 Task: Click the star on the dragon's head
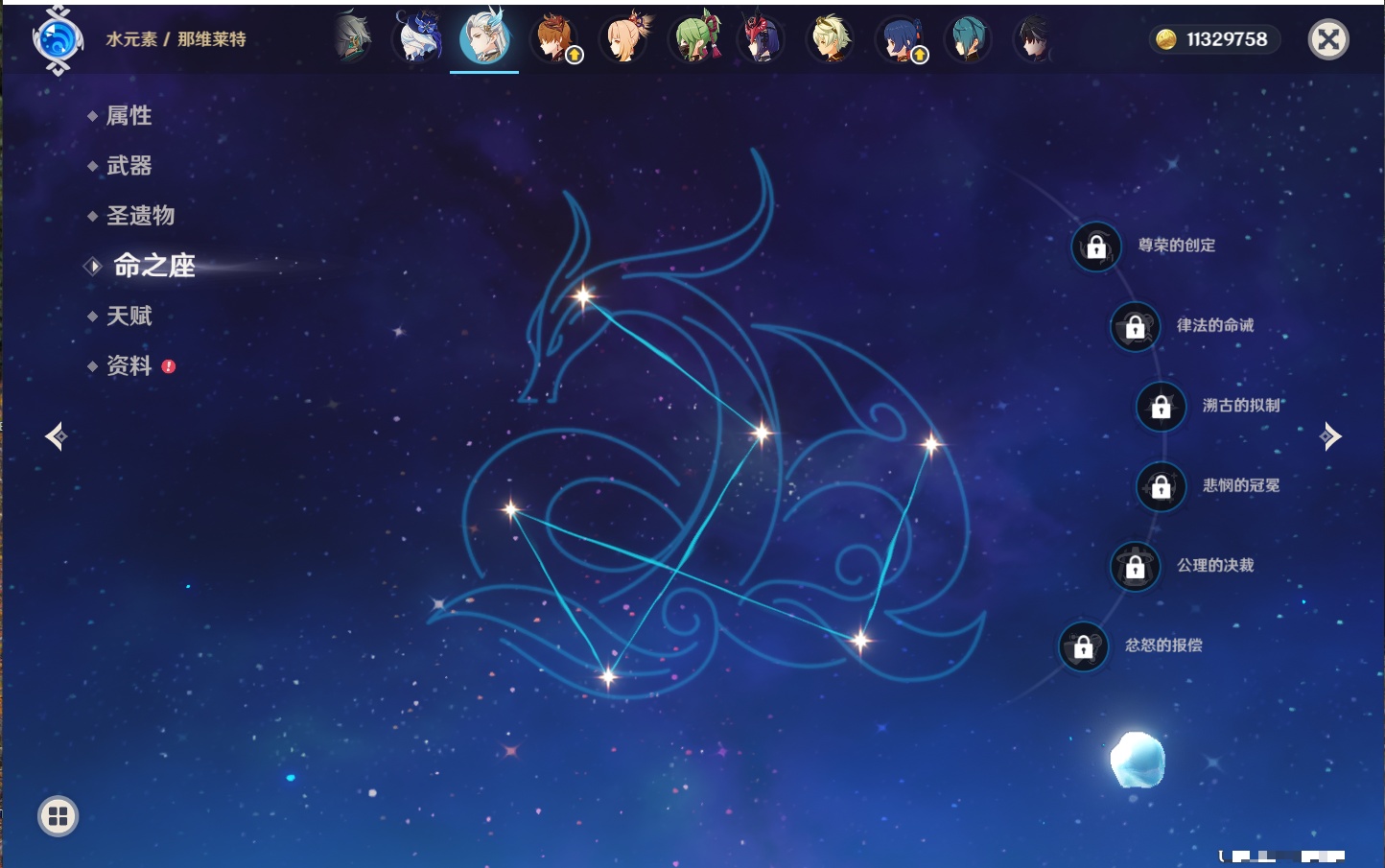[x=583, y=296]
